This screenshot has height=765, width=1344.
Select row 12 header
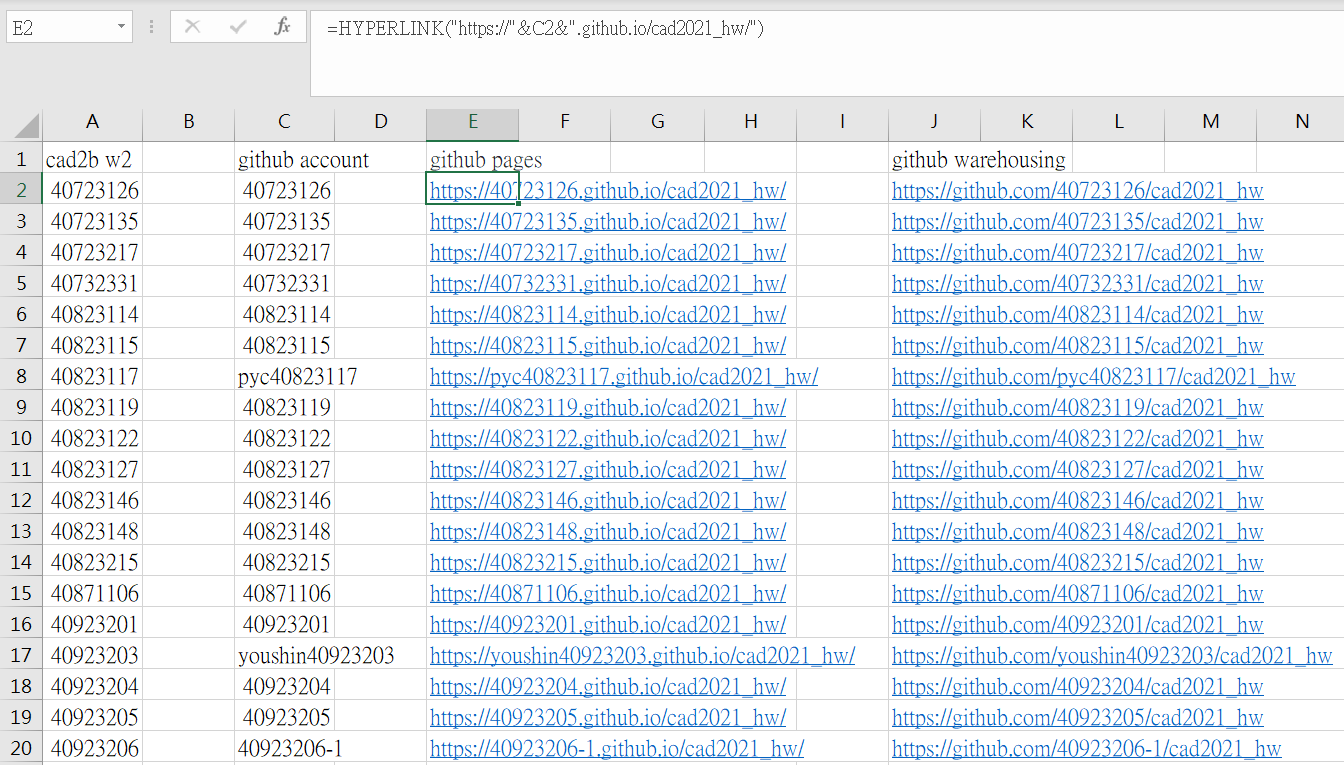tap(21, 500)
